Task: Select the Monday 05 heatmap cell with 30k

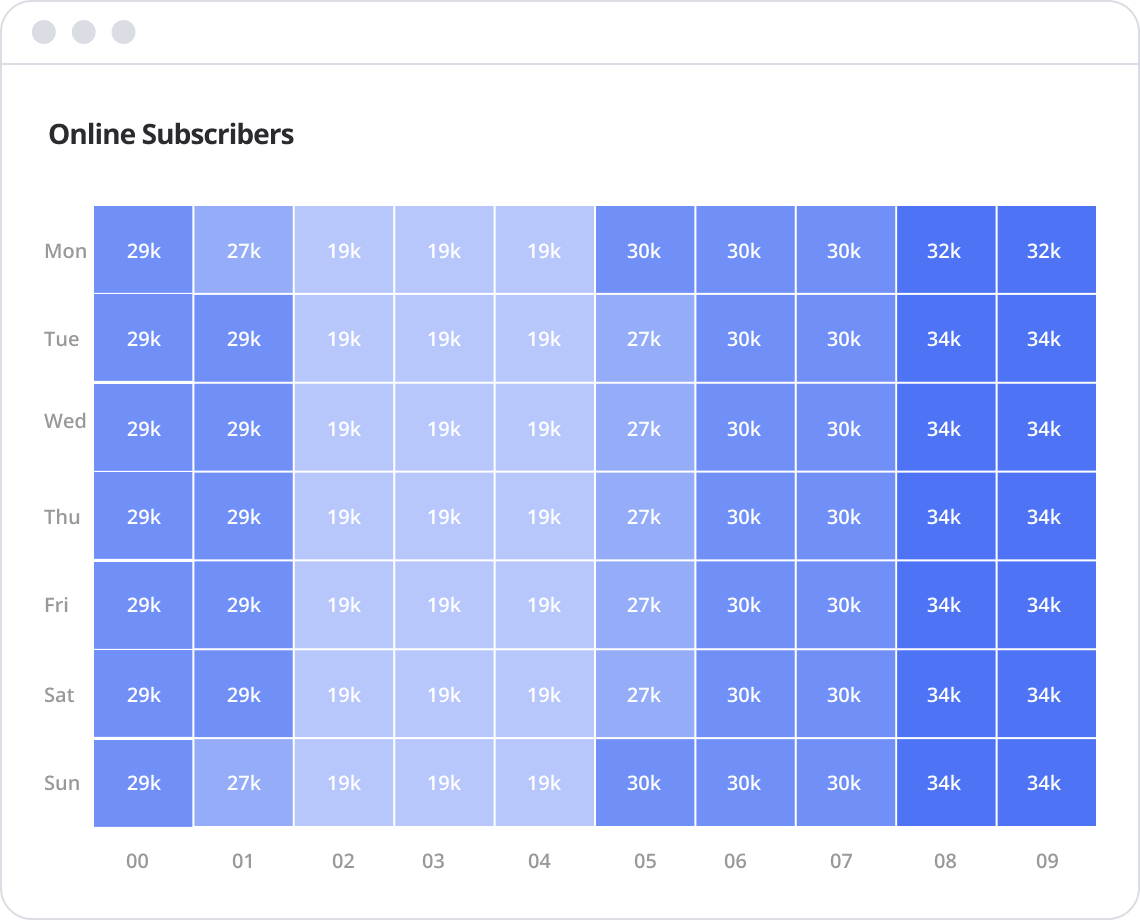Action: coord(645,250)
